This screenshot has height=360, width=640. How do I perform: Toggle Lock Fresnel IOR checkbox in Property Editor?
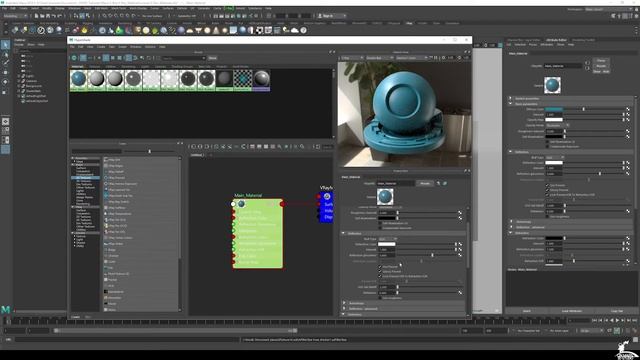[x=380, y=276]
